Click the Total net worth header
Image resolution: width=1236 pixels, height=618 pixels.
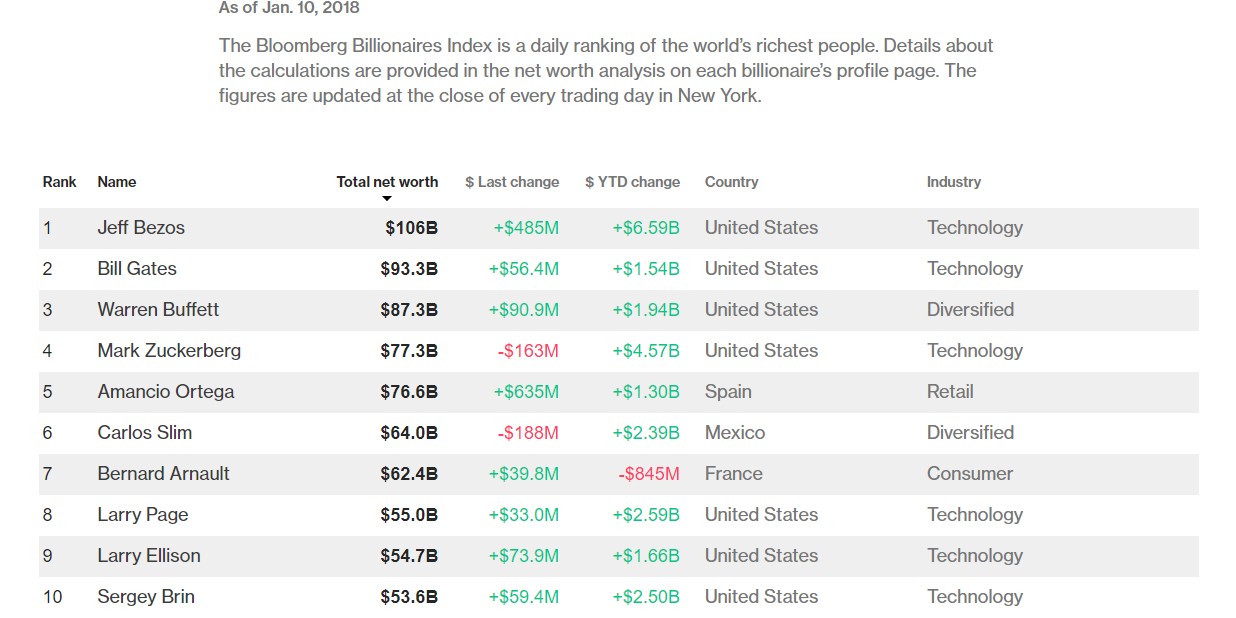coord(387,182)
